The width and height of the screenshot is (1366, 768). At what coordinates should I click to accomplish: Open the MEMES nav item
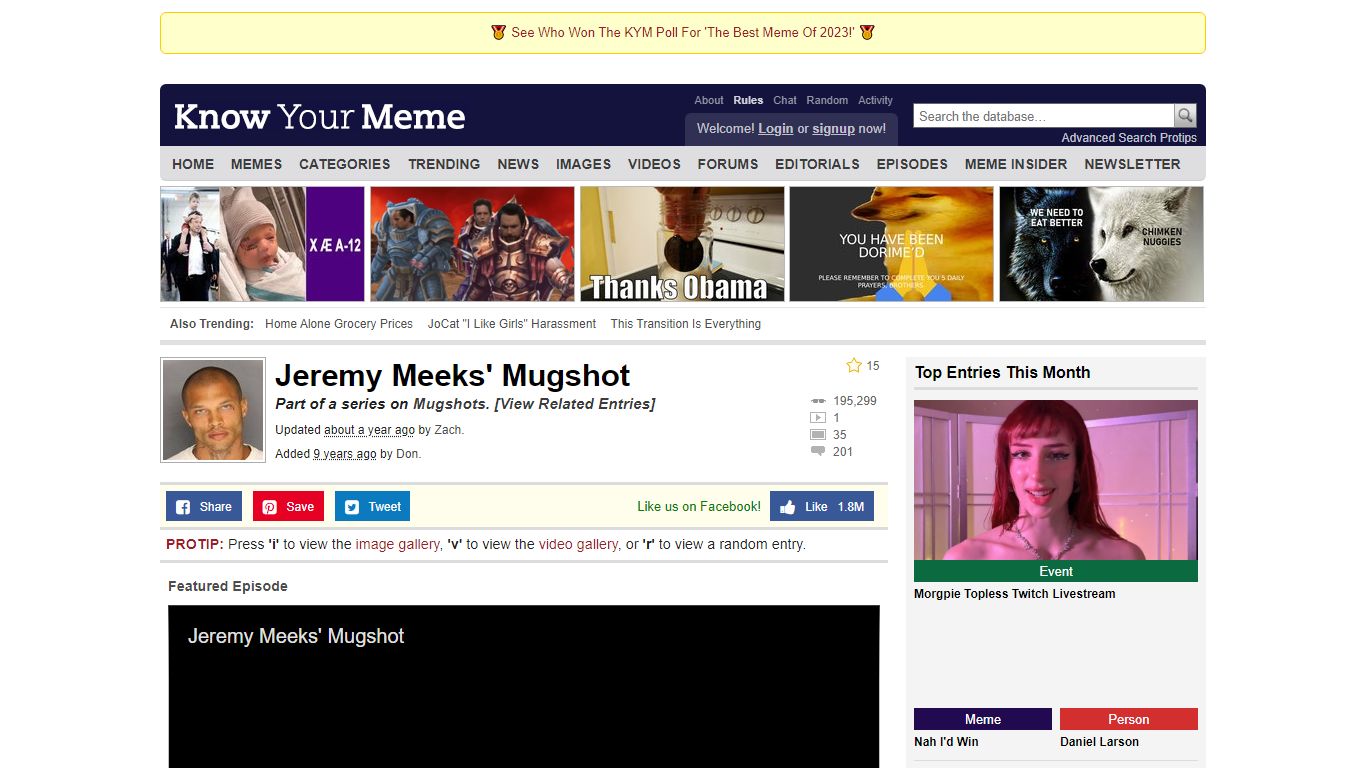256,164
